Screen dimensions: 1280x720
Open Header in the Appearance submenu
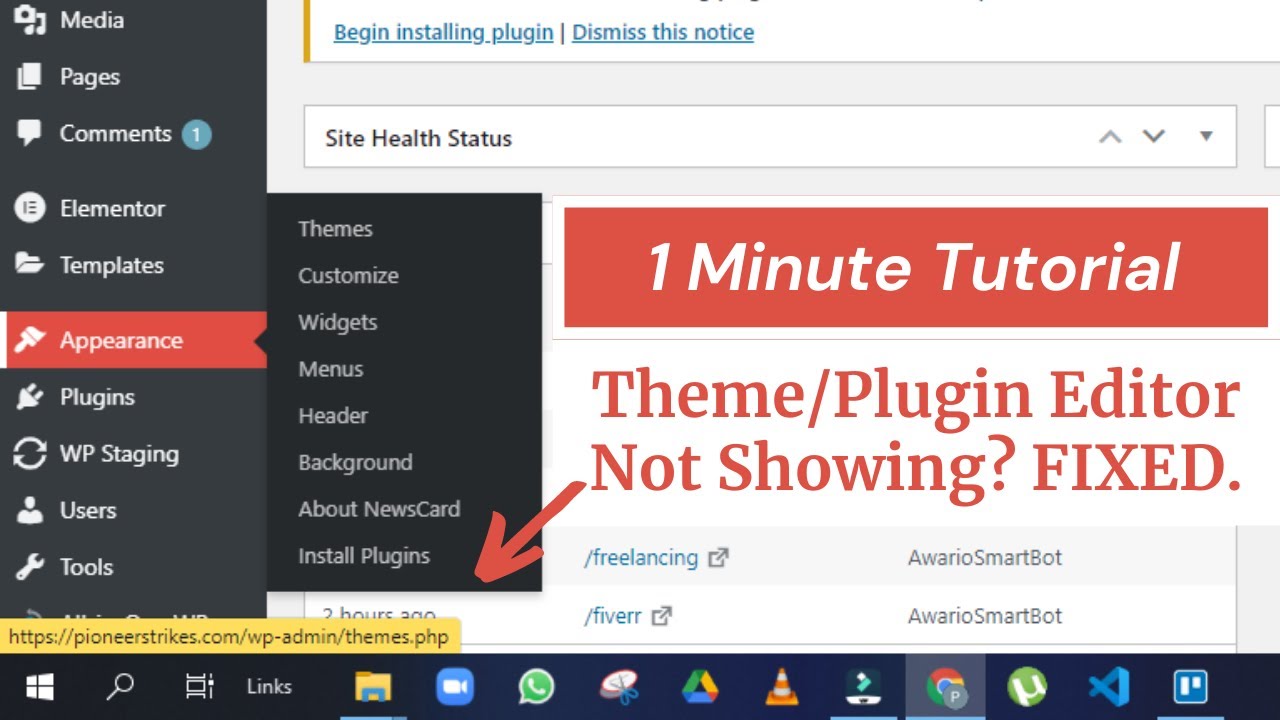point(333,416)
